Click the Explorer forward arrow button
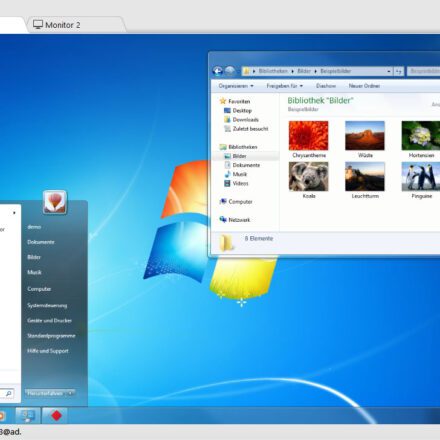The width and height of the screenshot is (440, 440). click(x=230, y=71)
